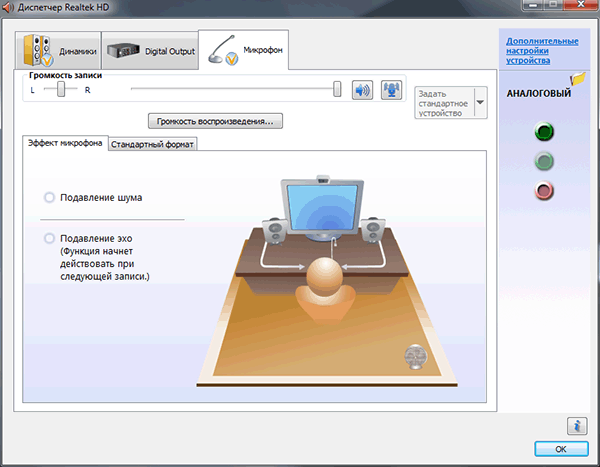Select the Микрофон tab

click(243, 50)
